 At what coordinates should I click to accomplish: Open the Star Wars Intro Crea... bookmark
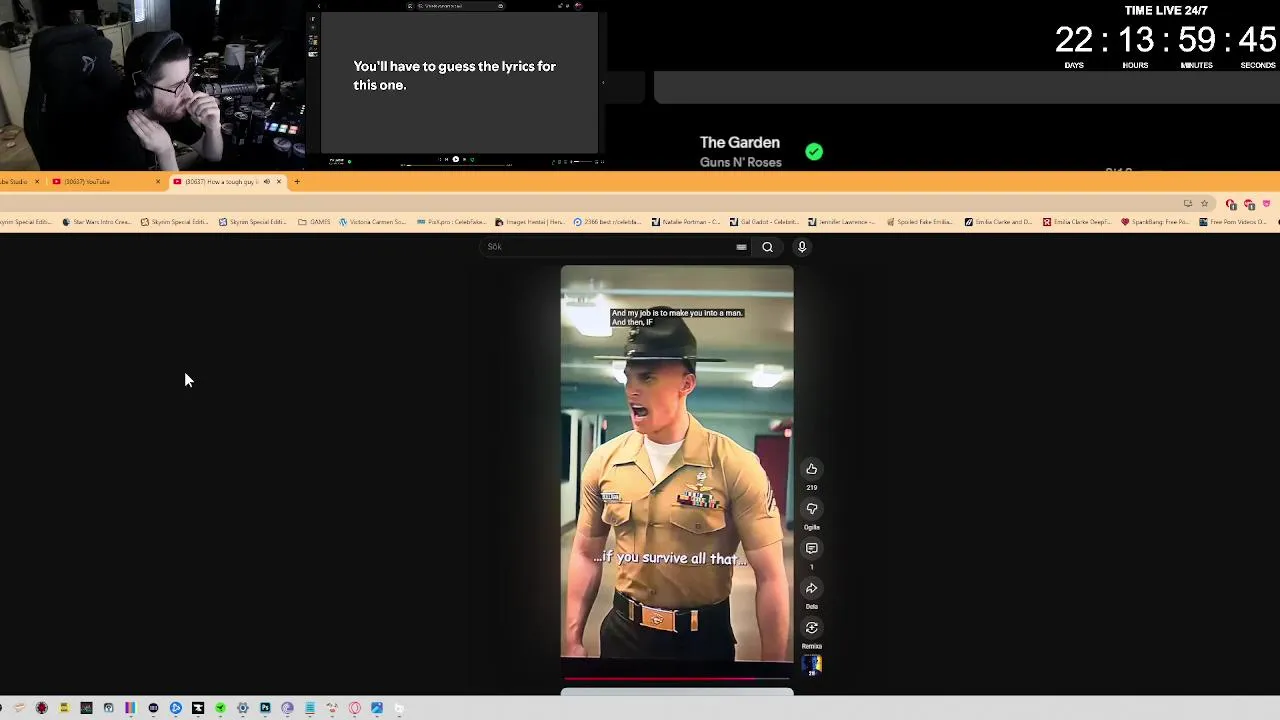[96, 222]
